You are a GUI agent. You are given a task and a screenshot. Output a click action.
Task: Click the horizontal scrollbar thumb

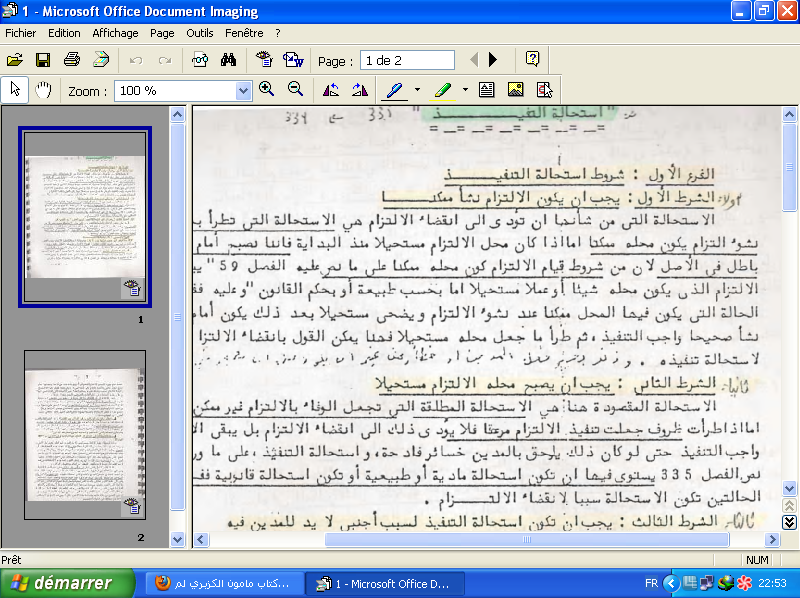(527, 539)
